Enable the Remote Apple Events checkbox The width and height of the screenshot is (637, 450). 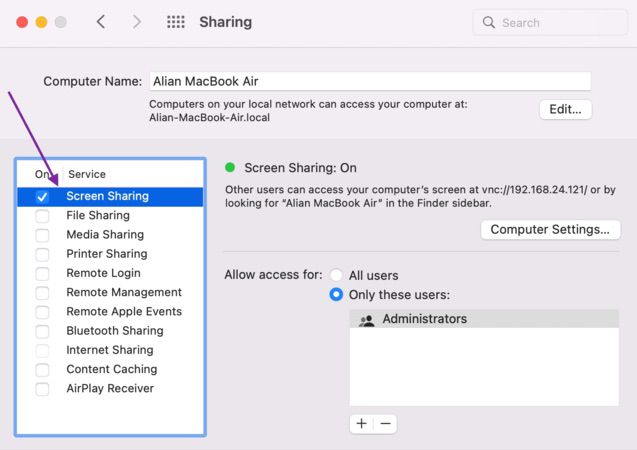tap(42, 312)
